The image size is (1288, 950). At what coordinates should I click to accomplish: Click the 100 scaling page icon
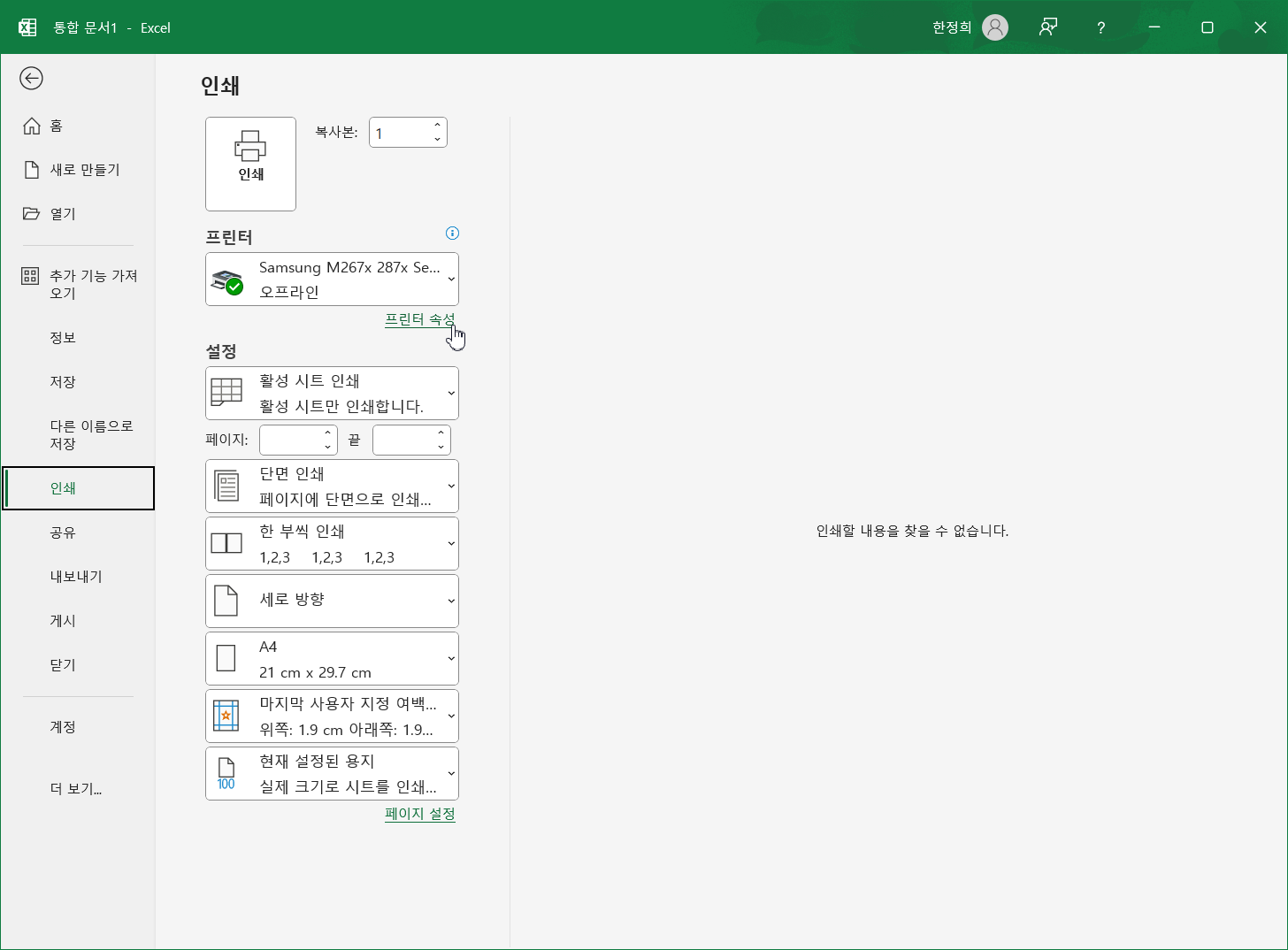[x=226, y=774]
